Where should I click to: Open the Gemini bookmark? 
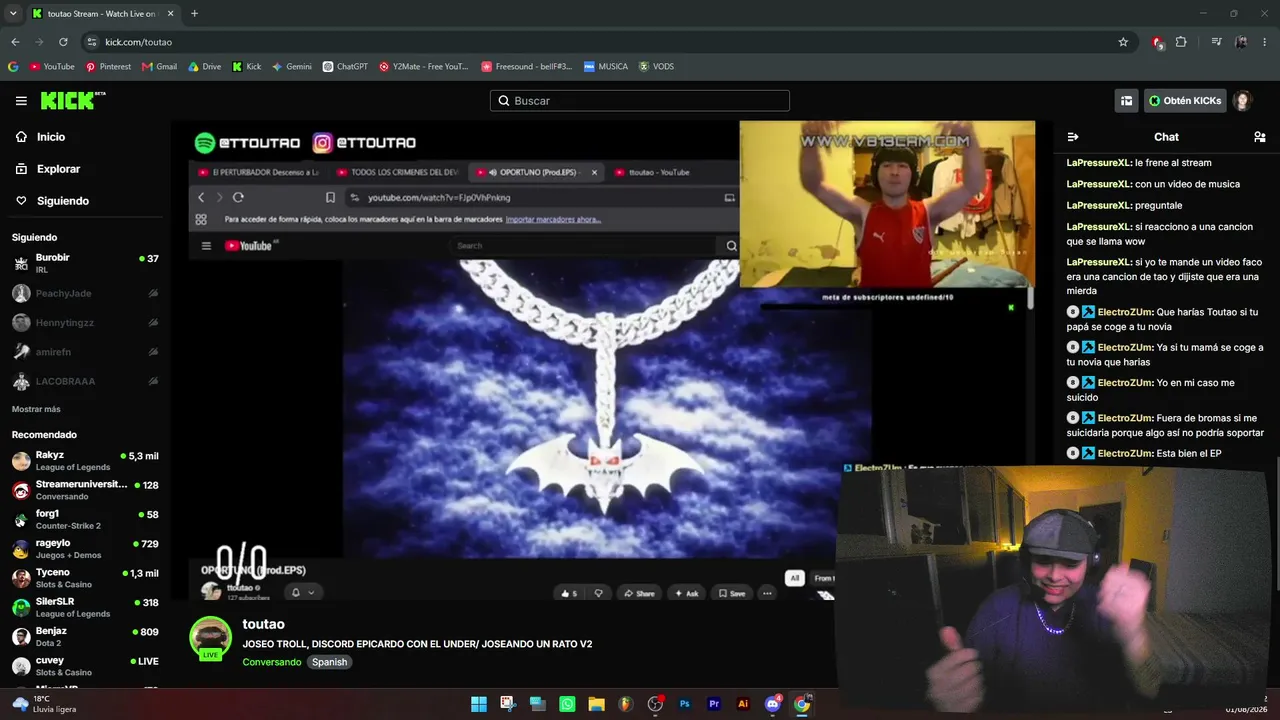click(292, 67)
